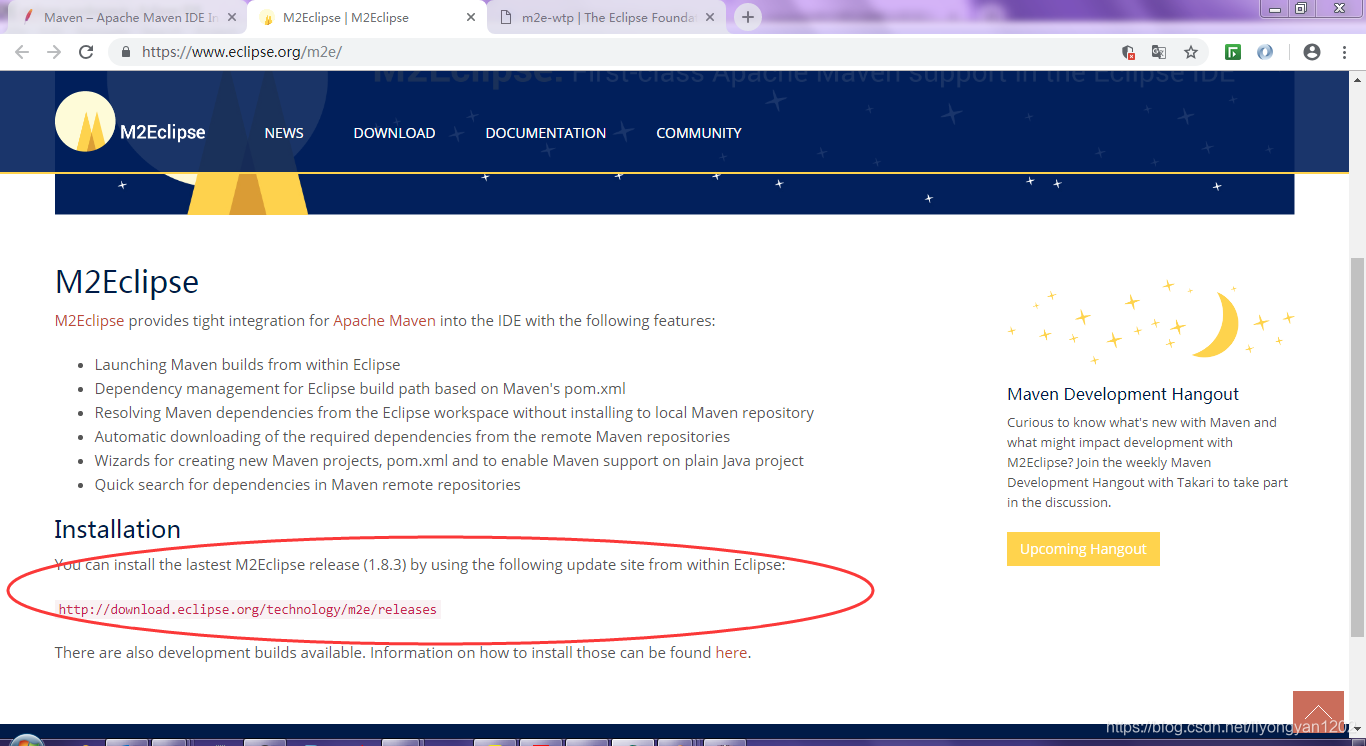Switch to the Maven – Apache Maven IDE tab

129,17
